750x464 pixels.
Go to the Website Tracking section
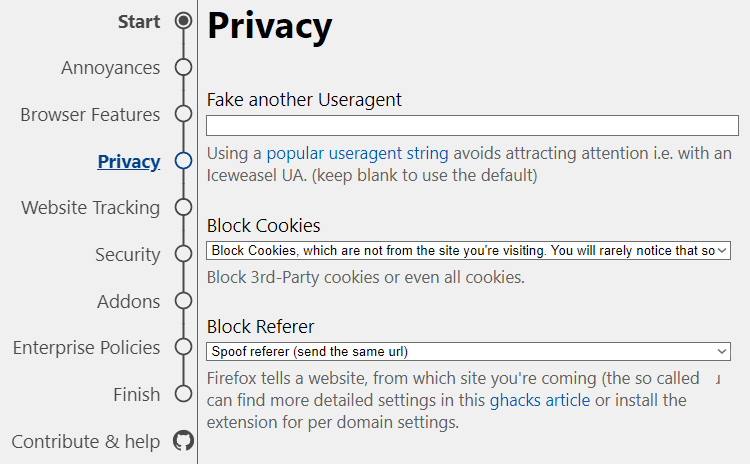[90, 208]
